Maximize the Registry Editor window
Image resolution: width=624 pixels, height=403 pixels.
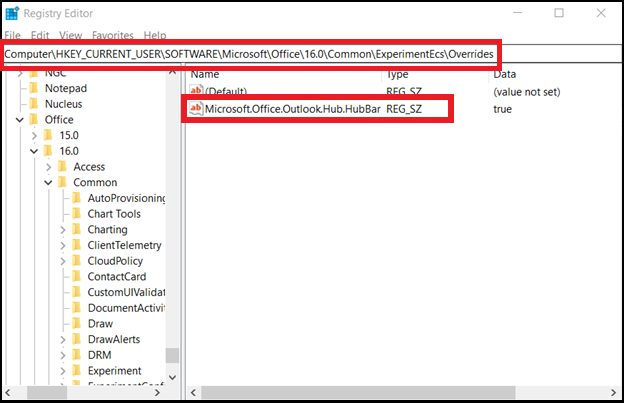[559, 13]
